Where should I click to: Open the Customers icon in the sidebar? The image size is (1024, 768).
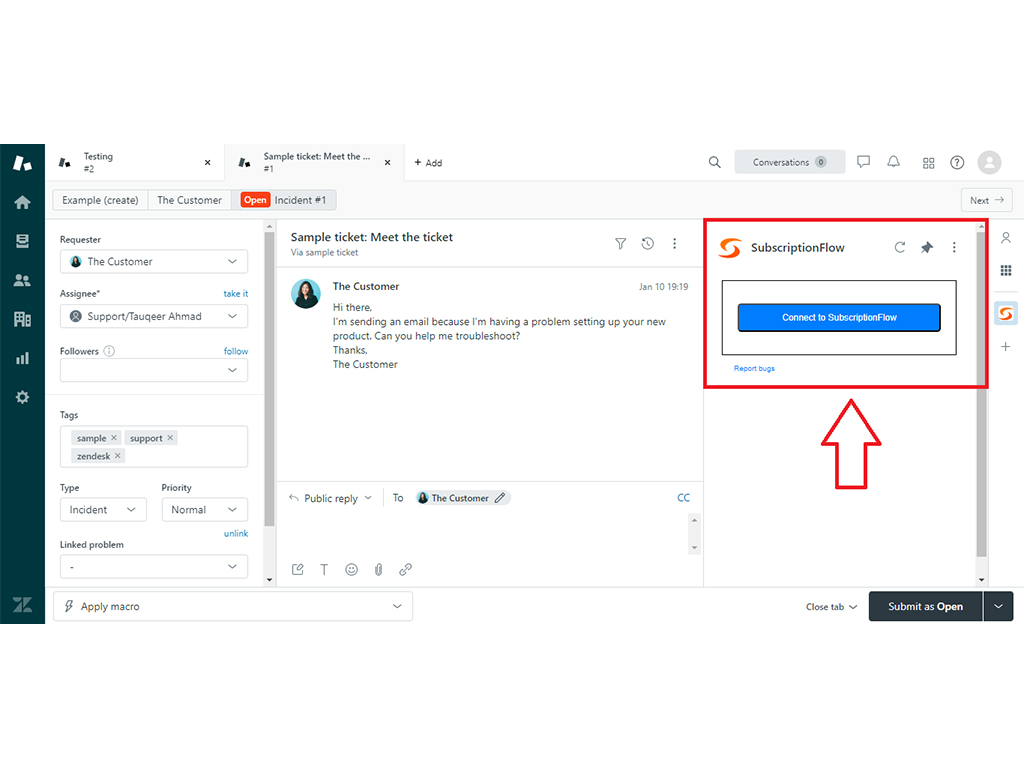[22, 280]
